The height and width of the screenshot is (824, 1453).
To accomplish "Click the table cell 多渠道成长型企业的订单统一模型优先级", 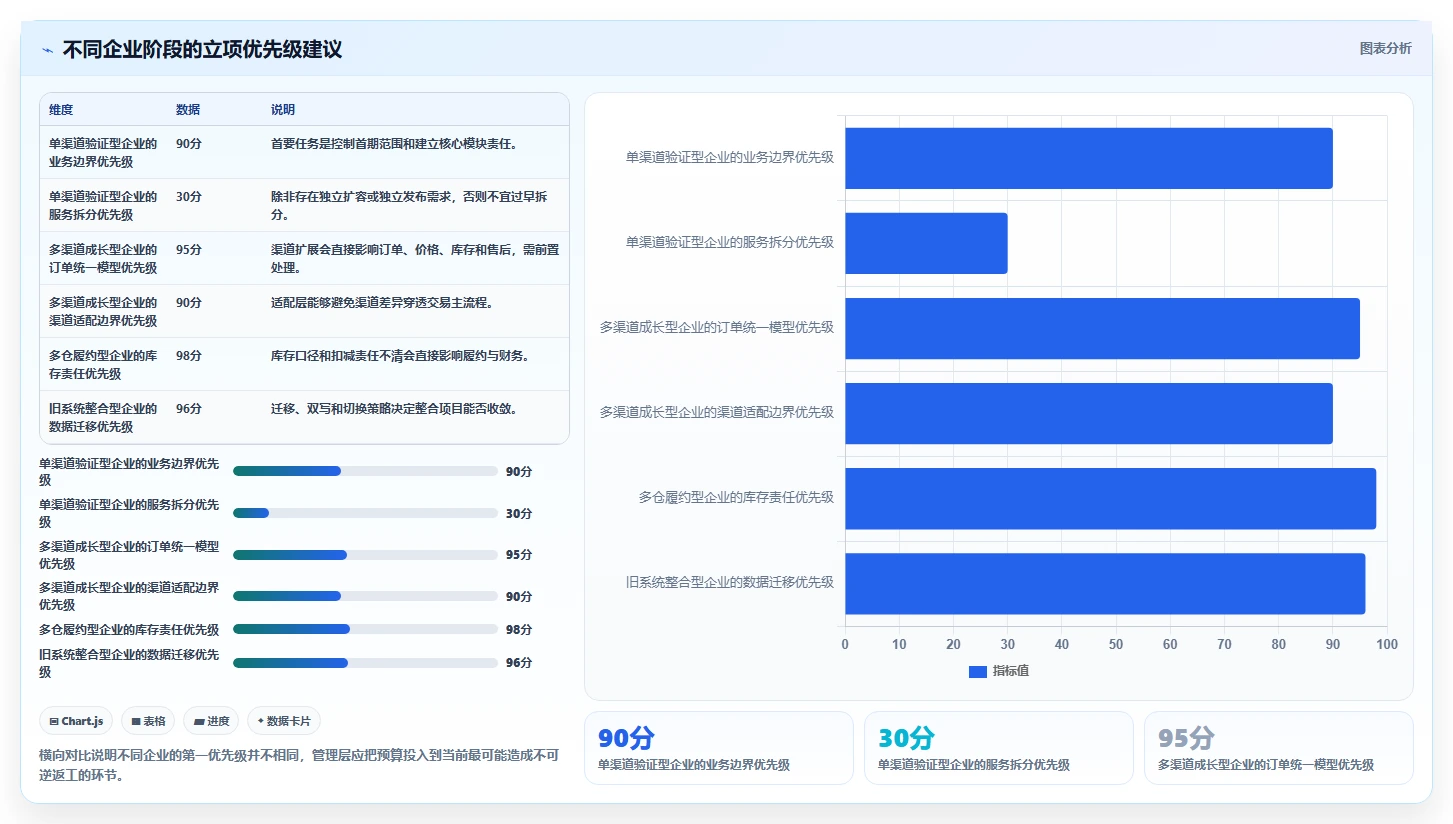I will [x=103, y=258].
